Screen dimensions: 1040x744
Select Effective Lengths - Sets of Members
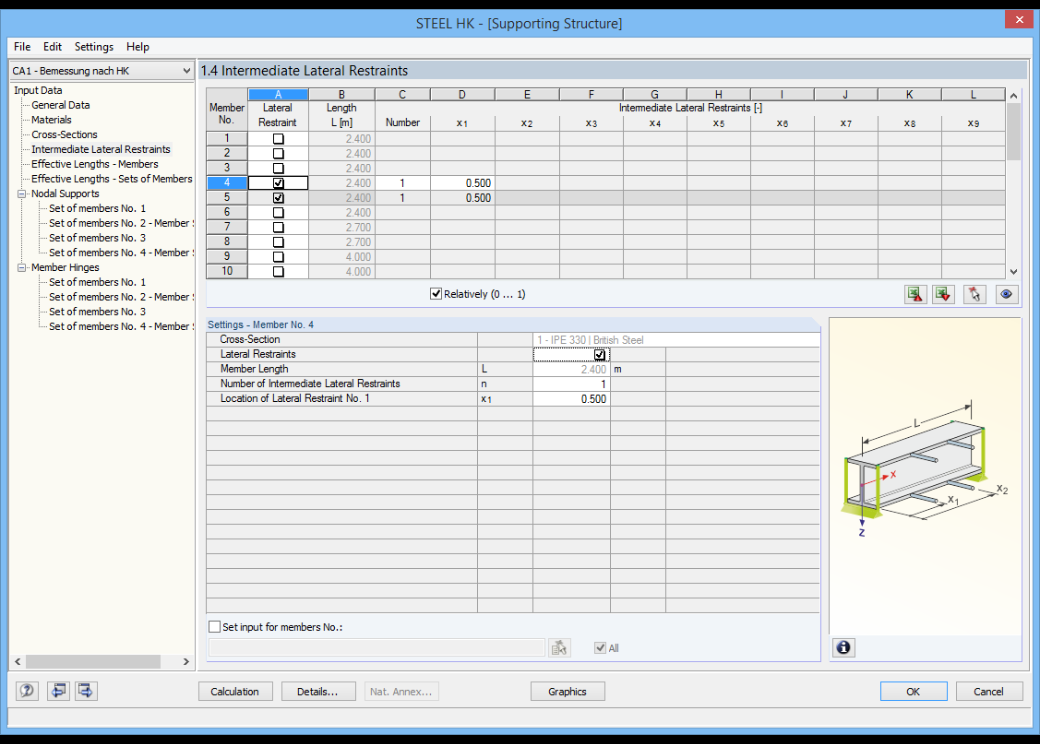111,179
